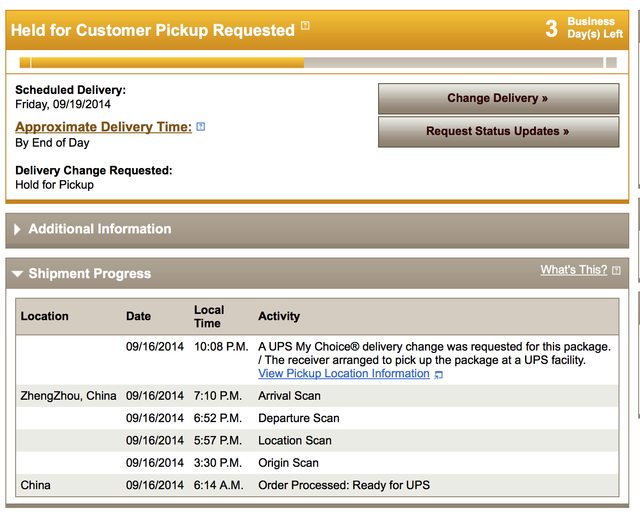Click help icon next to Approximate Delivery Time

(201, 127)
